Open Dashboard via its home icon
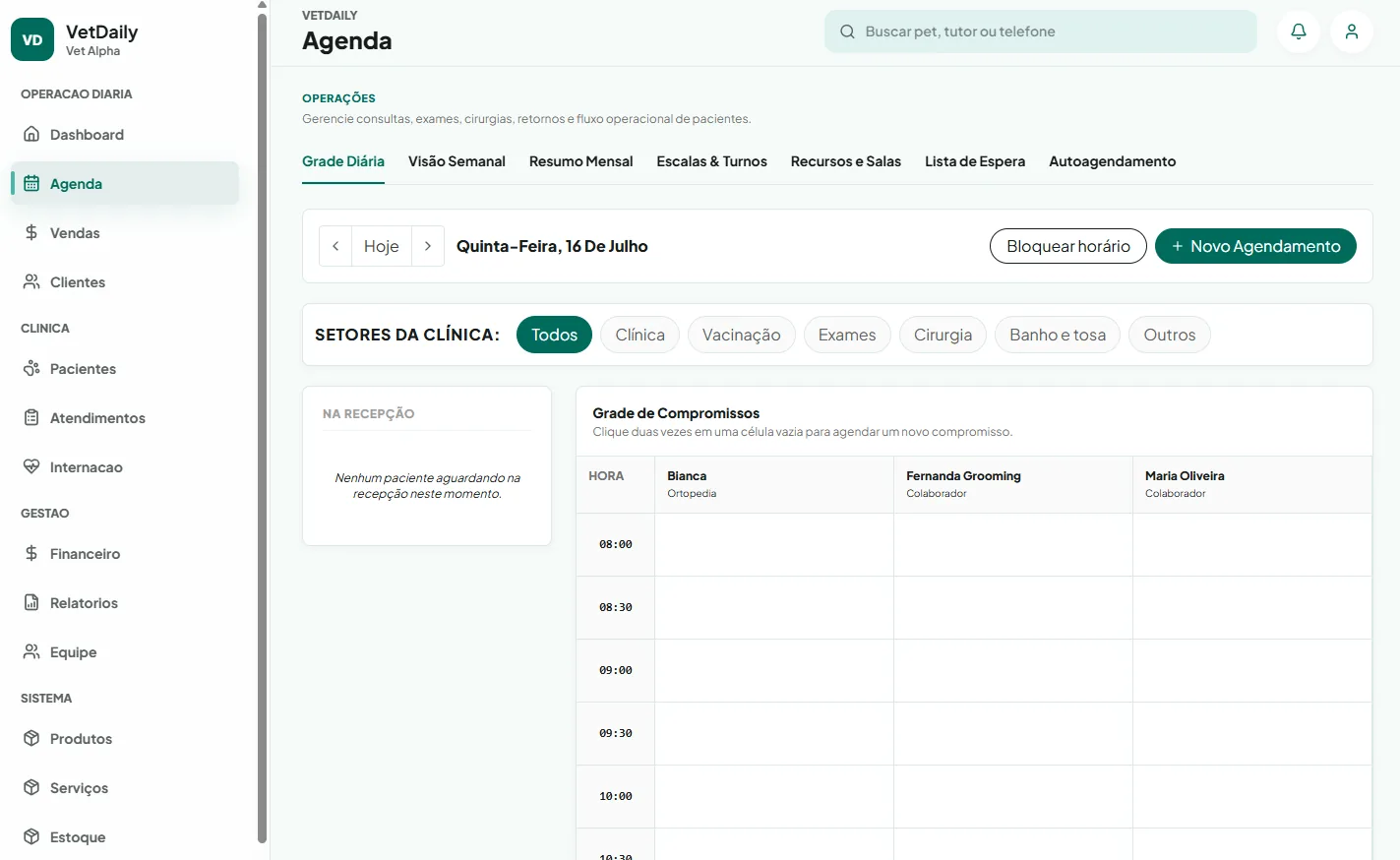Viewport: 1400px width, 860px height. click(31, 134)
